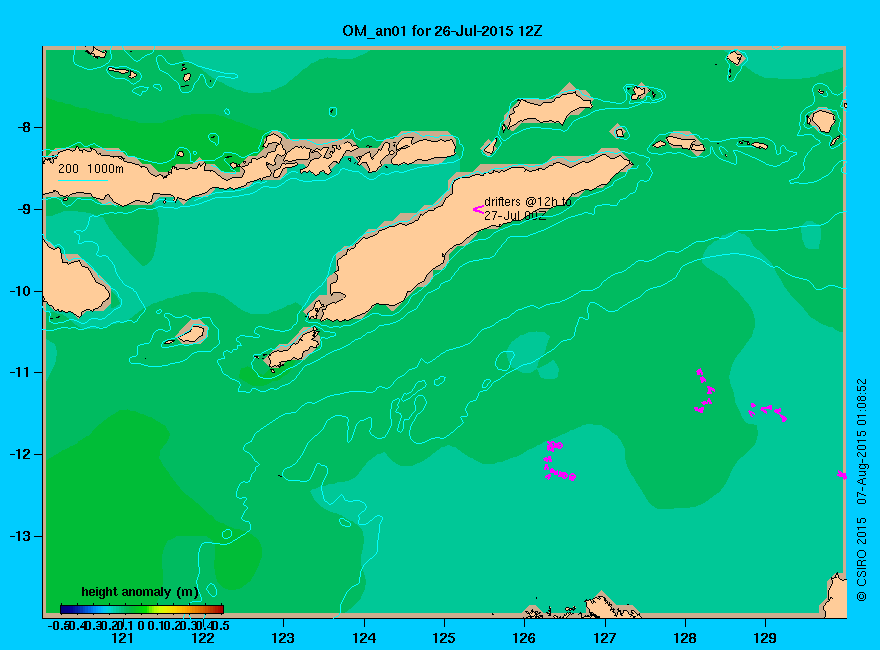Click the magenta arrow beside the drifters label
Viewport: 880px width, 650px height.
(478, 209)
